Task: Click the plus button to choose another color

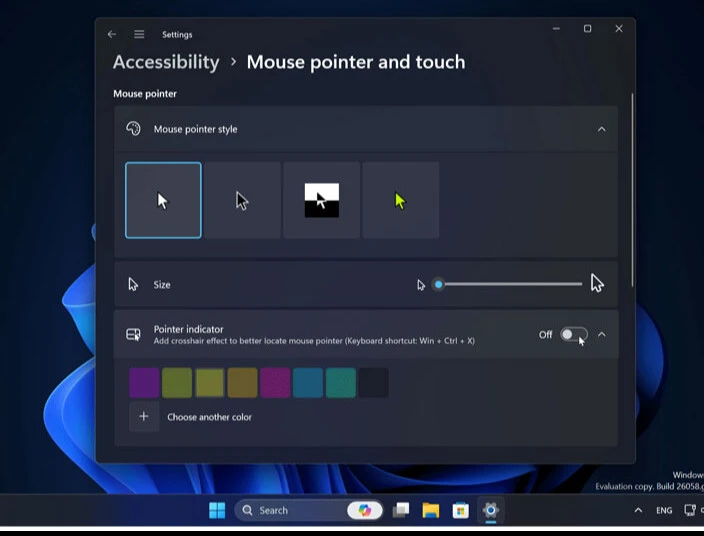Action: pyautogui.click(x=144, y=417)
